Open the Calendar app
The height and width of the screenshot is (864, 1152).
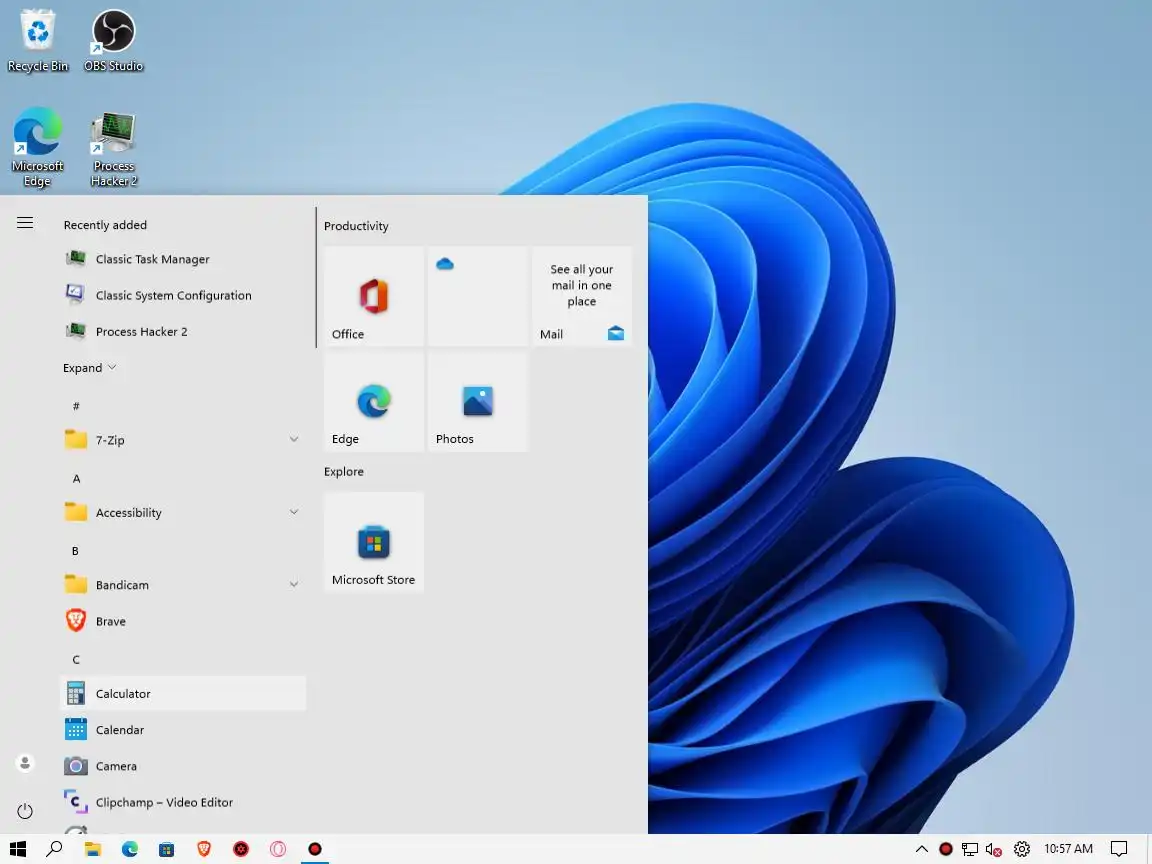pos(183,730)
